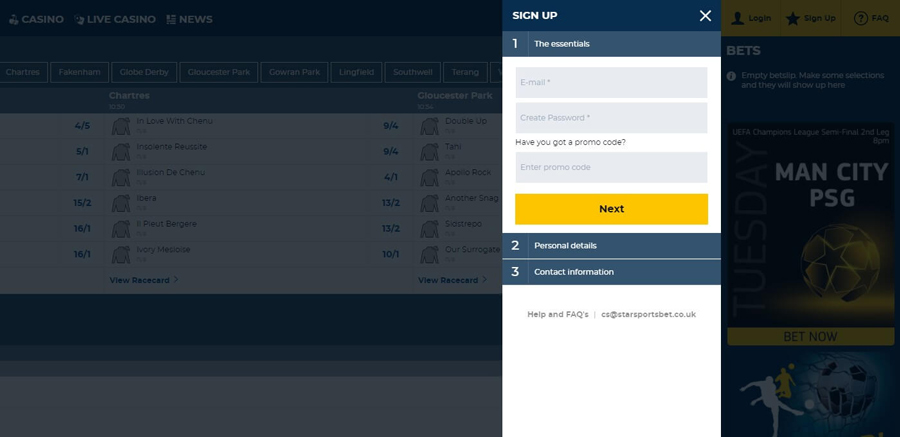
Task: Click the Casino chips icon
Action: (x=13, y=20)
